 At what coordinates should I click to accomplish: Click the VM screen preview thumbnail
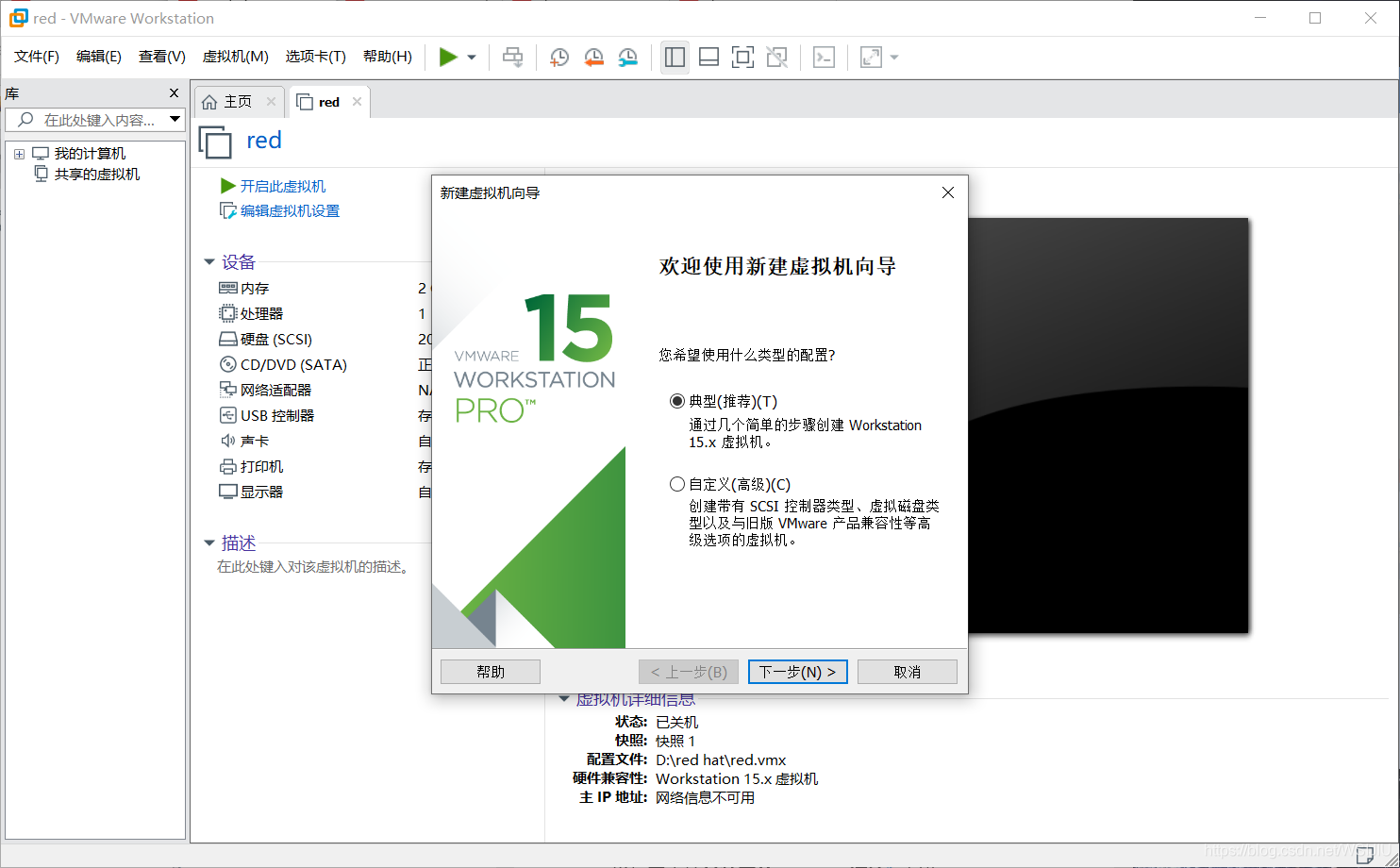point(1108,426)
